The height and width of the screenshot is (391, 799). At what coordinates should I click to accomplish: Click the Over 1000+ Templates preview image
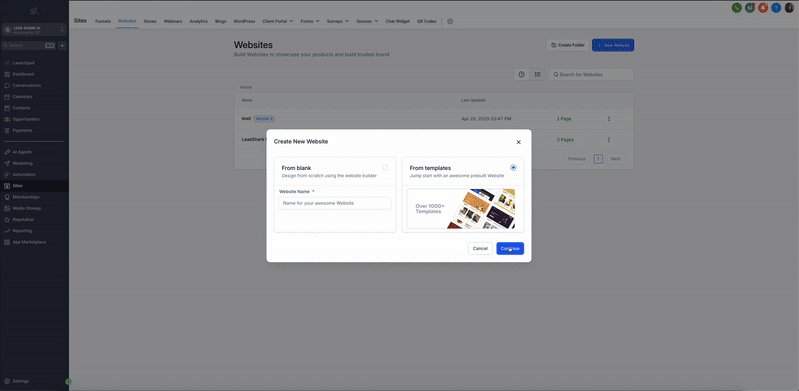[x=463, y=208]
